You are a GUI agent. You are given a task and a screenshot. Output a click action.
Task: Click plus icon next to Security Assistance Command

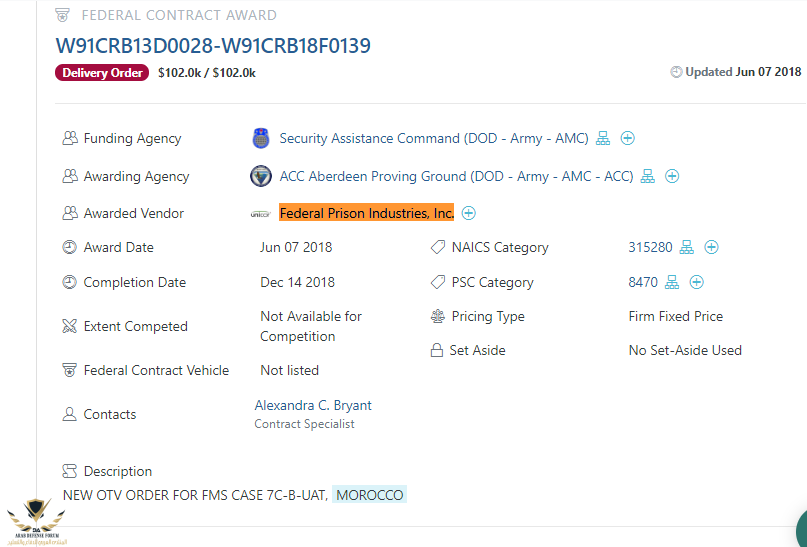coord(627,138)
